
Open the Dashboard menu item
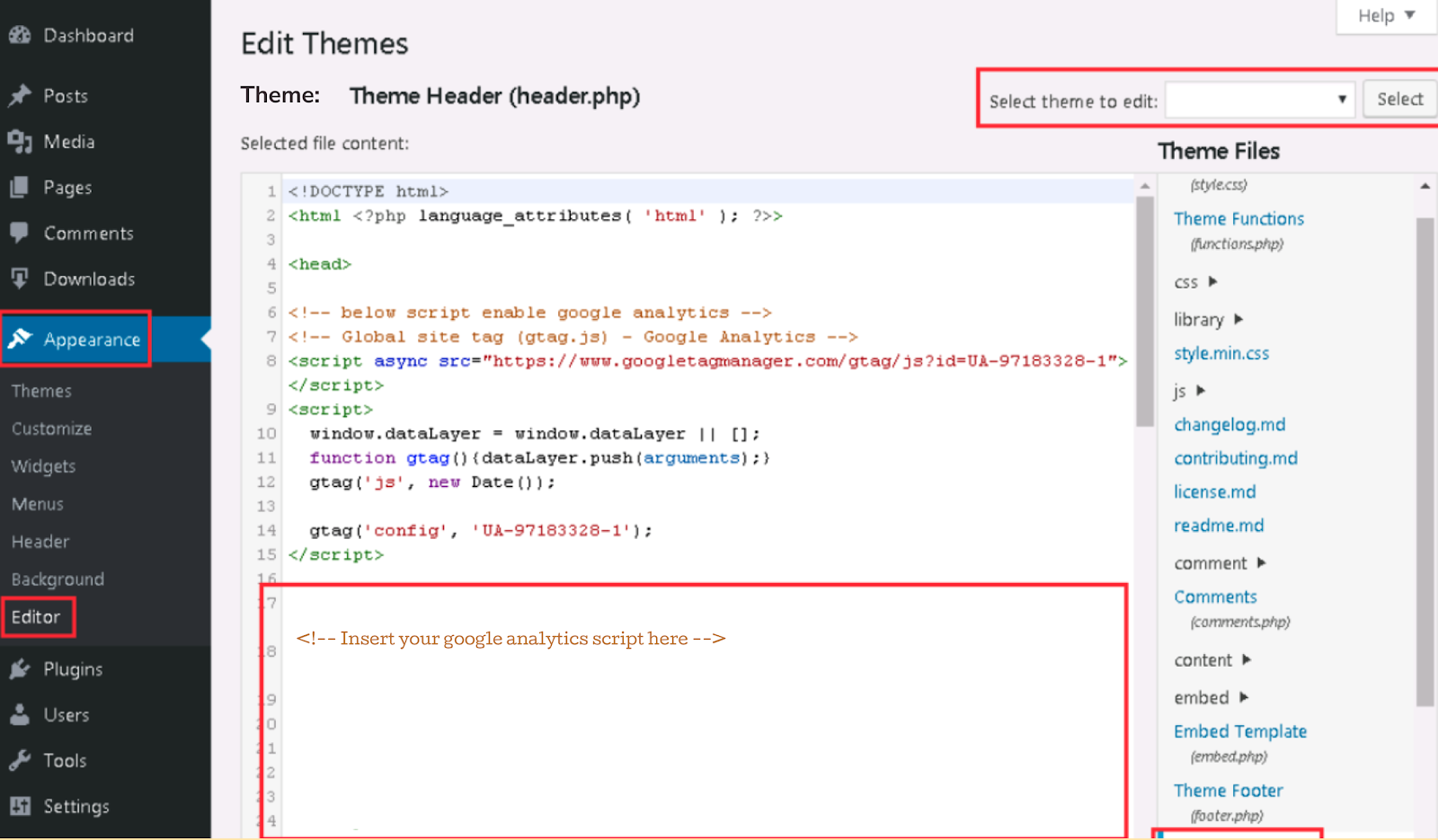89,35
